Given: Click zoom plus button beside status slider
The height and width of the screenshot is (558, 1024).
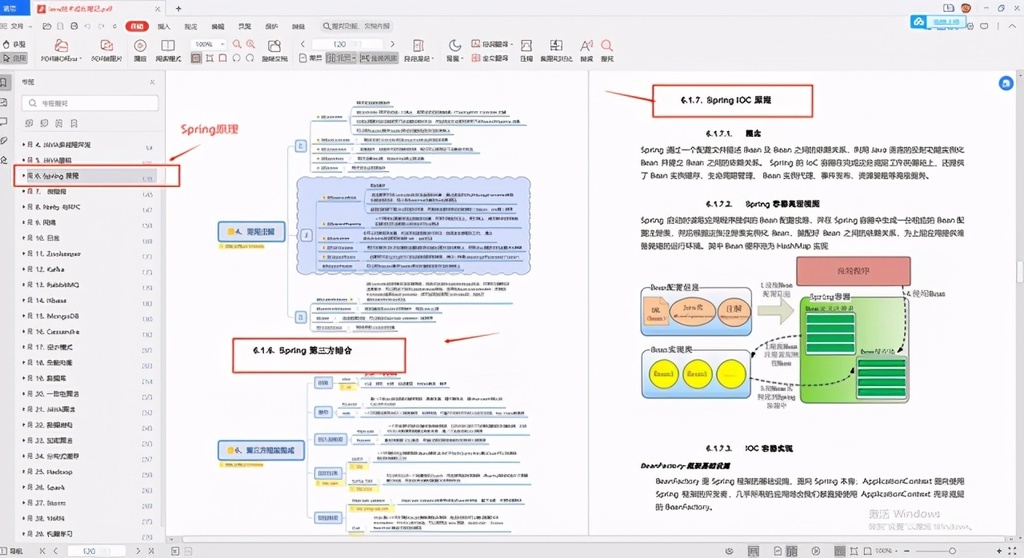Looking at the screenshot, I should tap(999, 551).
